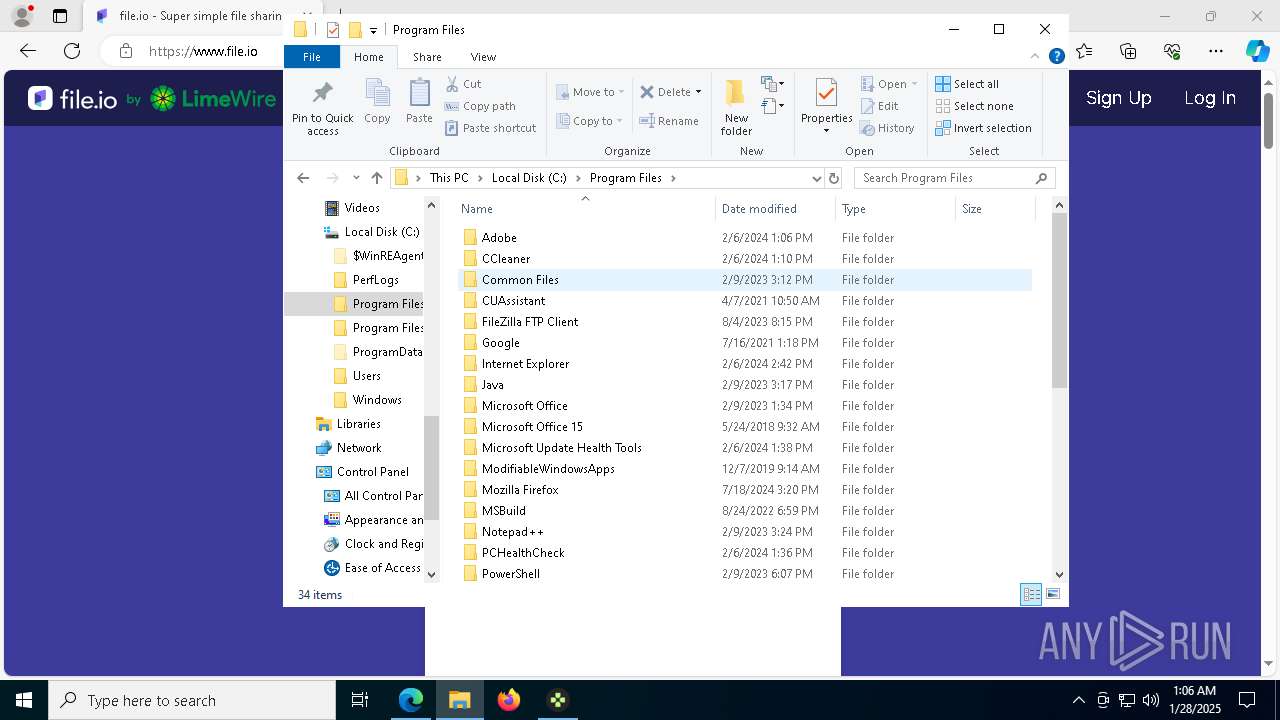Click the Open ribbon button
Image resolution: width=1280 pixels, height=720 pixels.
click(890, 84)
